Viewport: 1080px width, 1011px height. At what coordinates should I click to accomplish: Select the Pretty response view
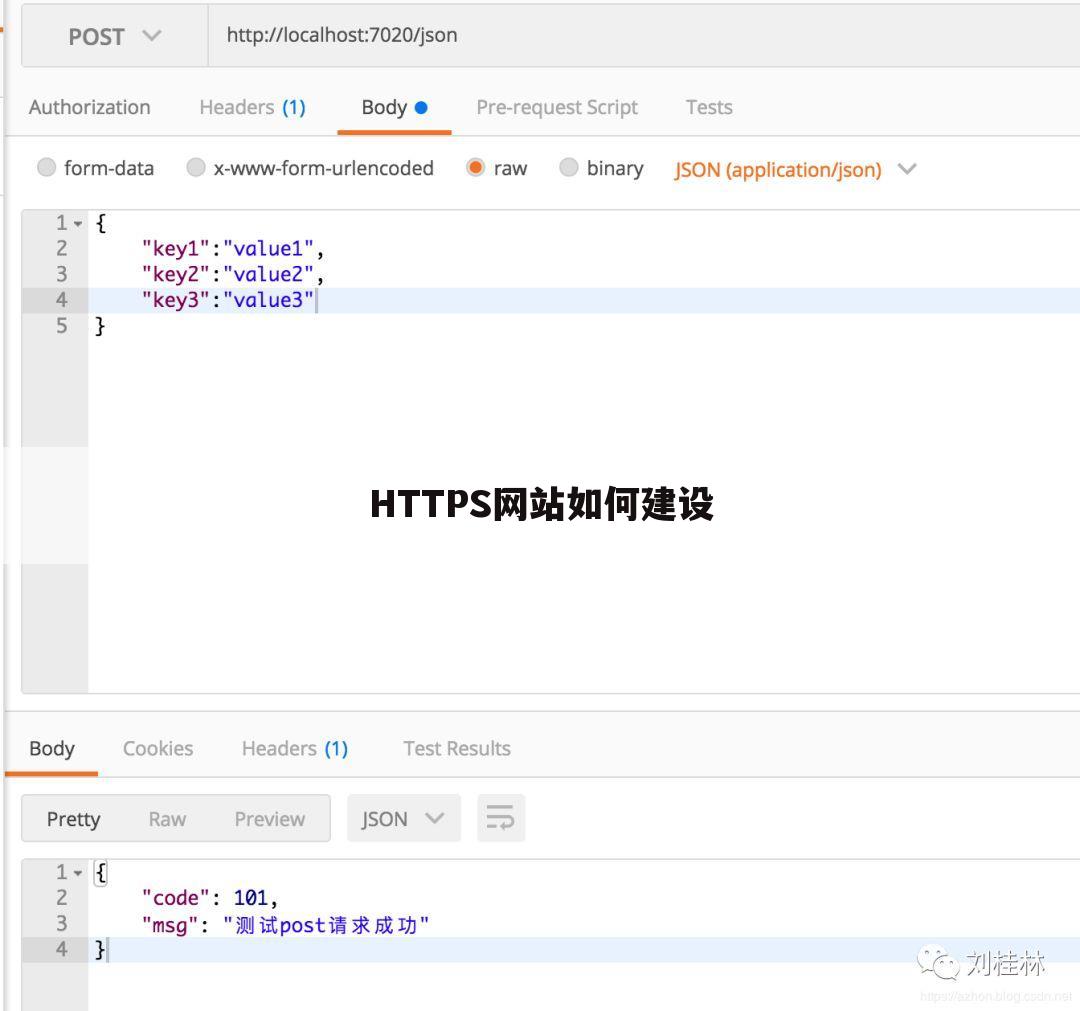(x=73, y=819)
